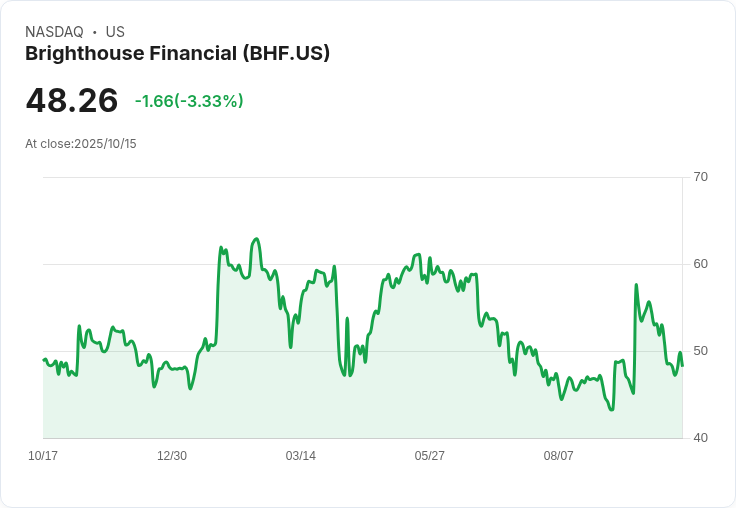This screenshot has width=736, height=508.
Task: Click the right end of the price line
Action: point(682,365)
